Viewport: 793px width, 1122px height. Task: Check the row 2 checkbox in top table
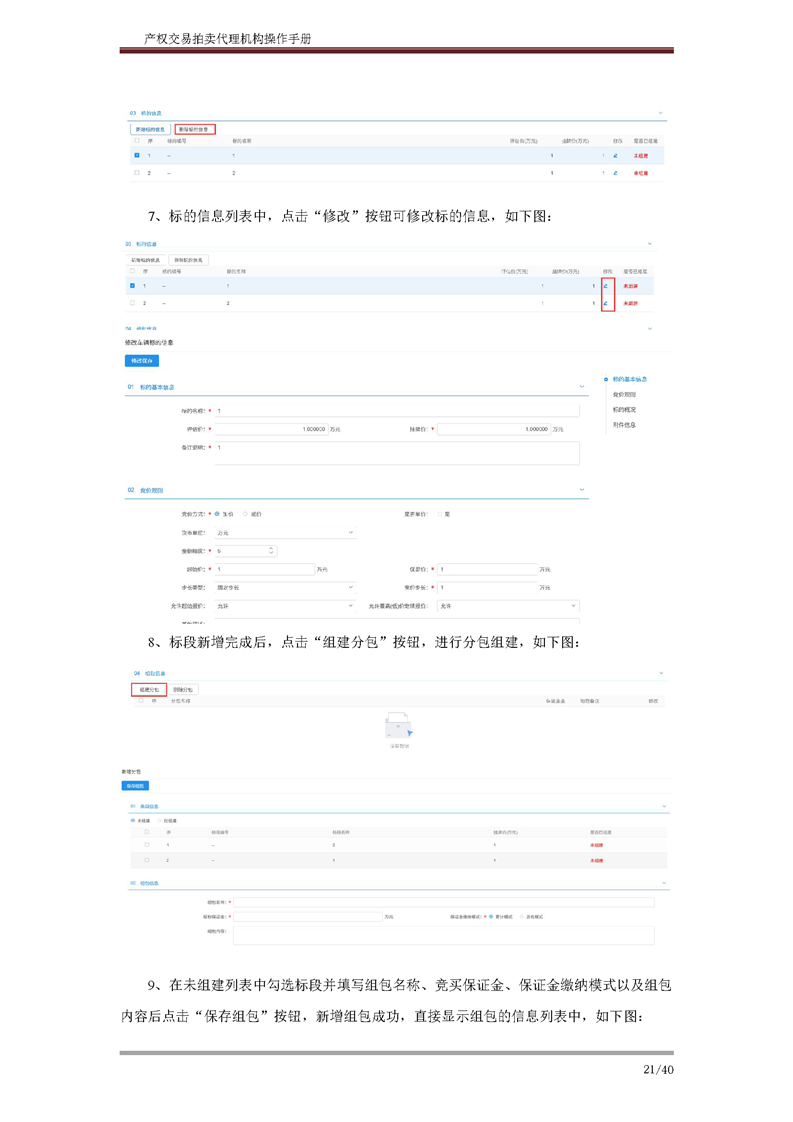click(137, 173)
